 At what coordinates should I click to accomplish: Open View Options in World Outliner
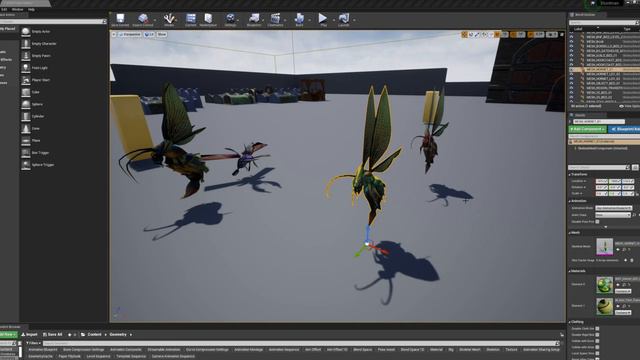[629, 106]
